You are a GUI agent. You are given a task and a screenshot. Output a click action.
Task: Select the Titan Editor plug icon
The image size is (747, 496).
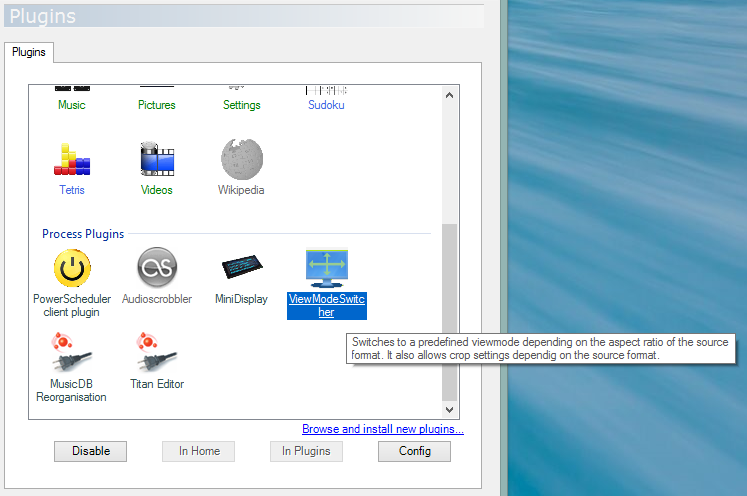tap(157, 353)
